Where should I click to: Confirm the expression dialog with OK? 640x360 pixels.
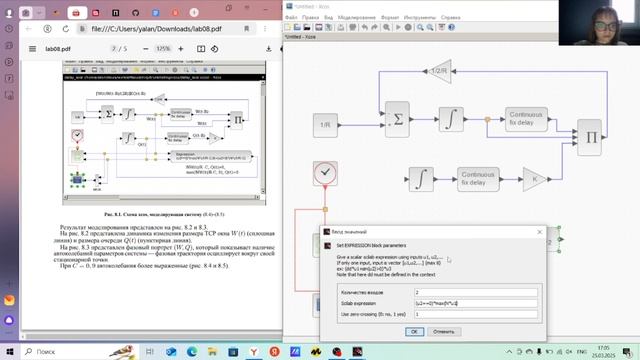(414, 331)
